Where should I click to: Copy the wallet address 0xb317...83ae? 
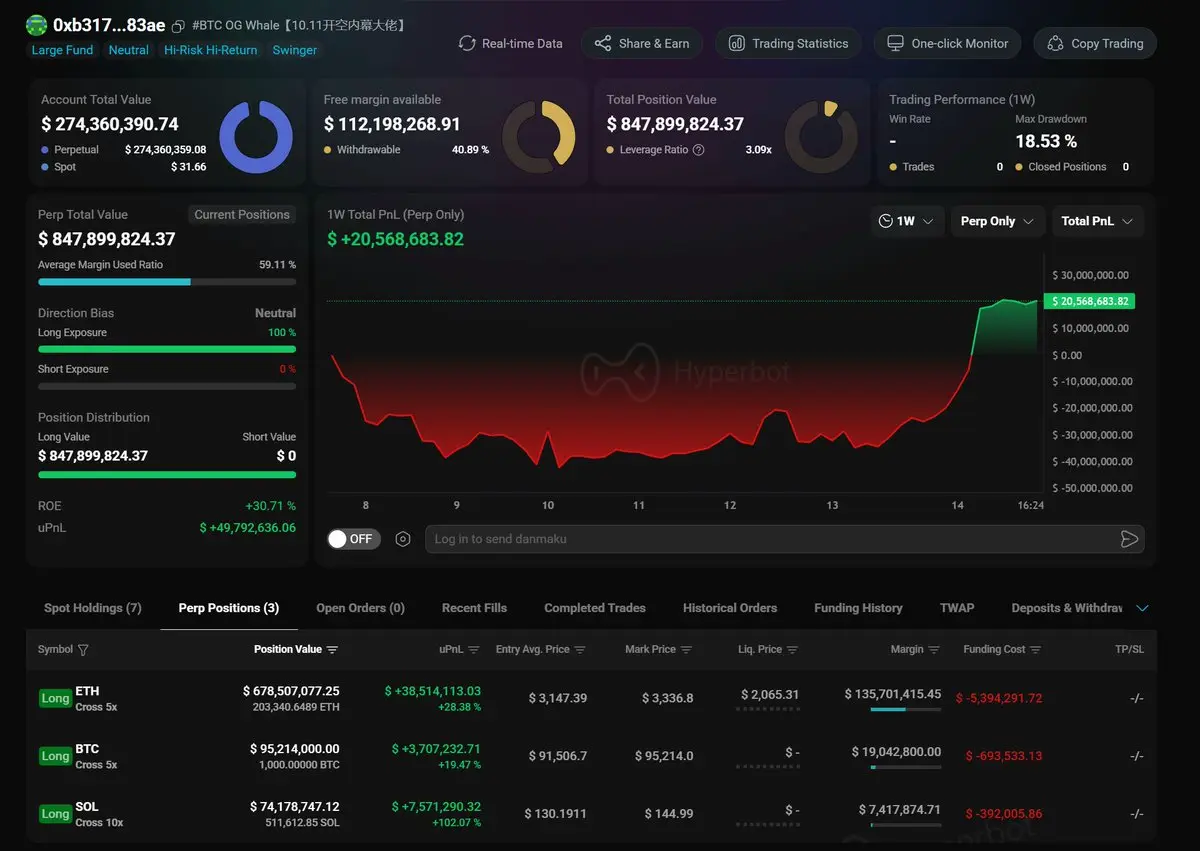coord(178,26)
